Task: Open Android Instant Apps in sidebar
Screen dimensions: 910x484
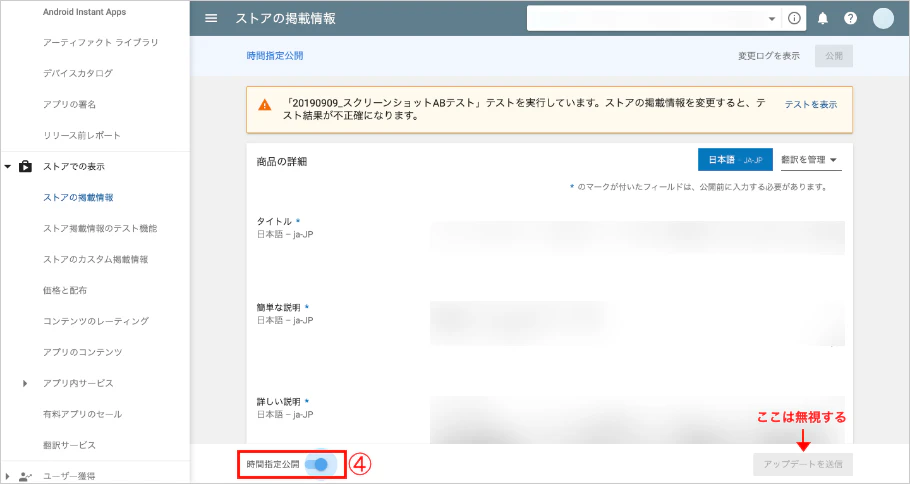Action: tap(85, 12)
